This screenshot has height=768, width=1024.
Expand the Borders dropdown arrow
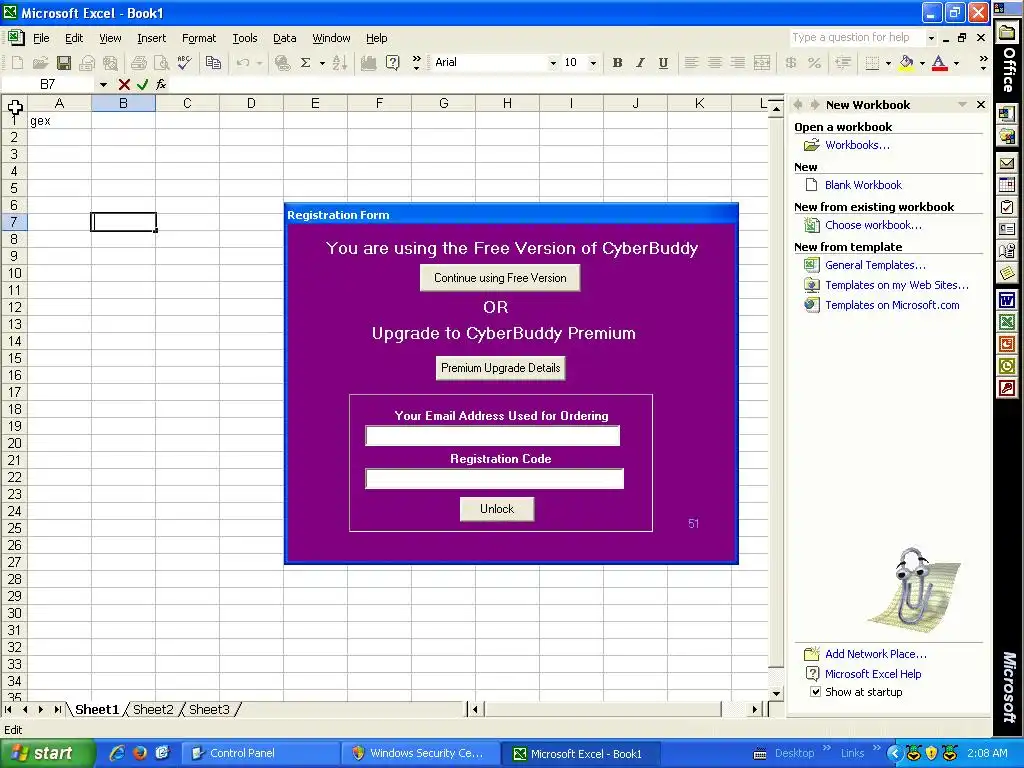tap(888, 63)
